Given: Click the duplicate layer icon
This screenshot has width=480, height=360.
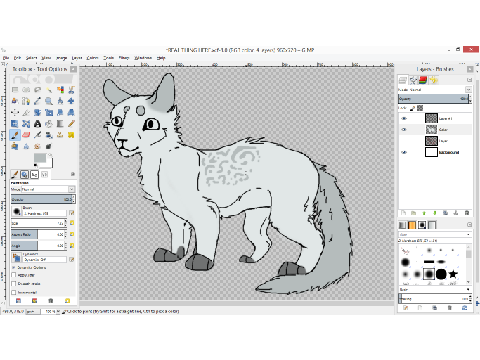Looking at the screenshot, I should pos(445,213).
